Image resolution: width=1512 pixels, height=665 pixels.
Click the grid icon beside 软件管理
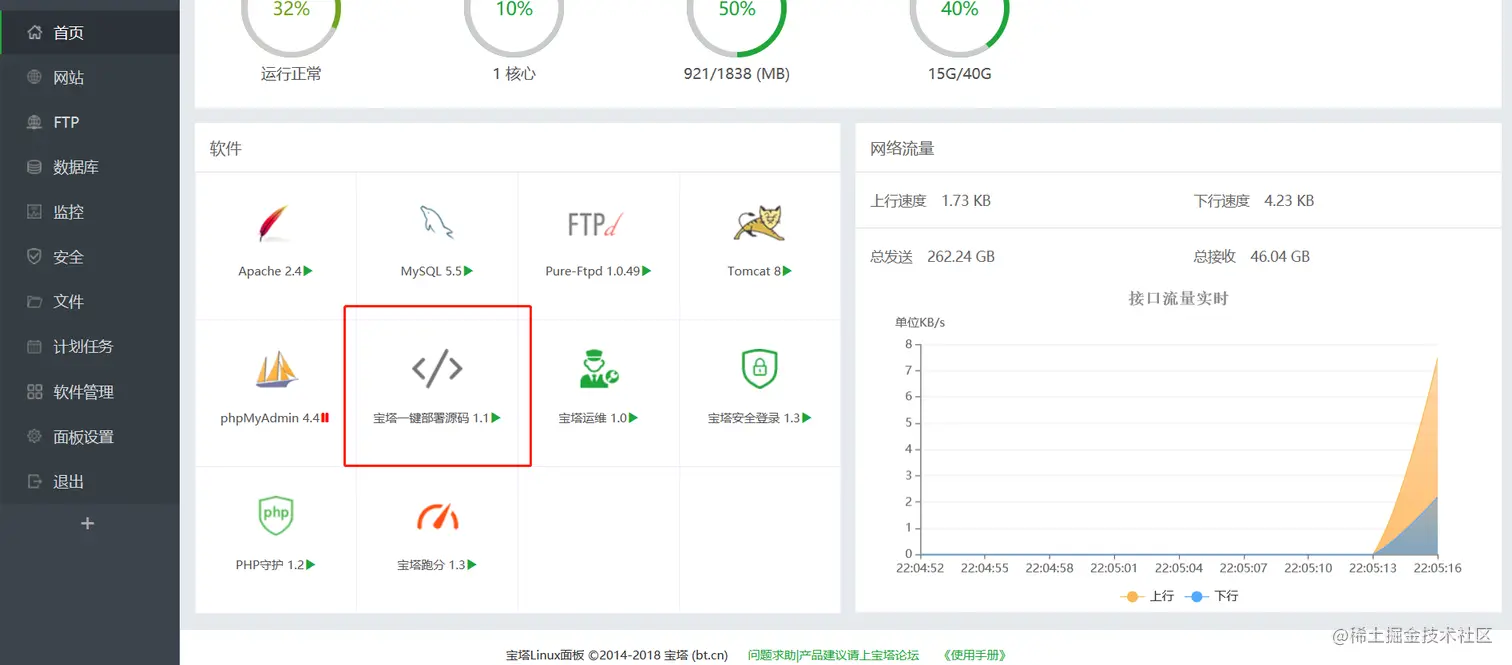tap(35, 392)
